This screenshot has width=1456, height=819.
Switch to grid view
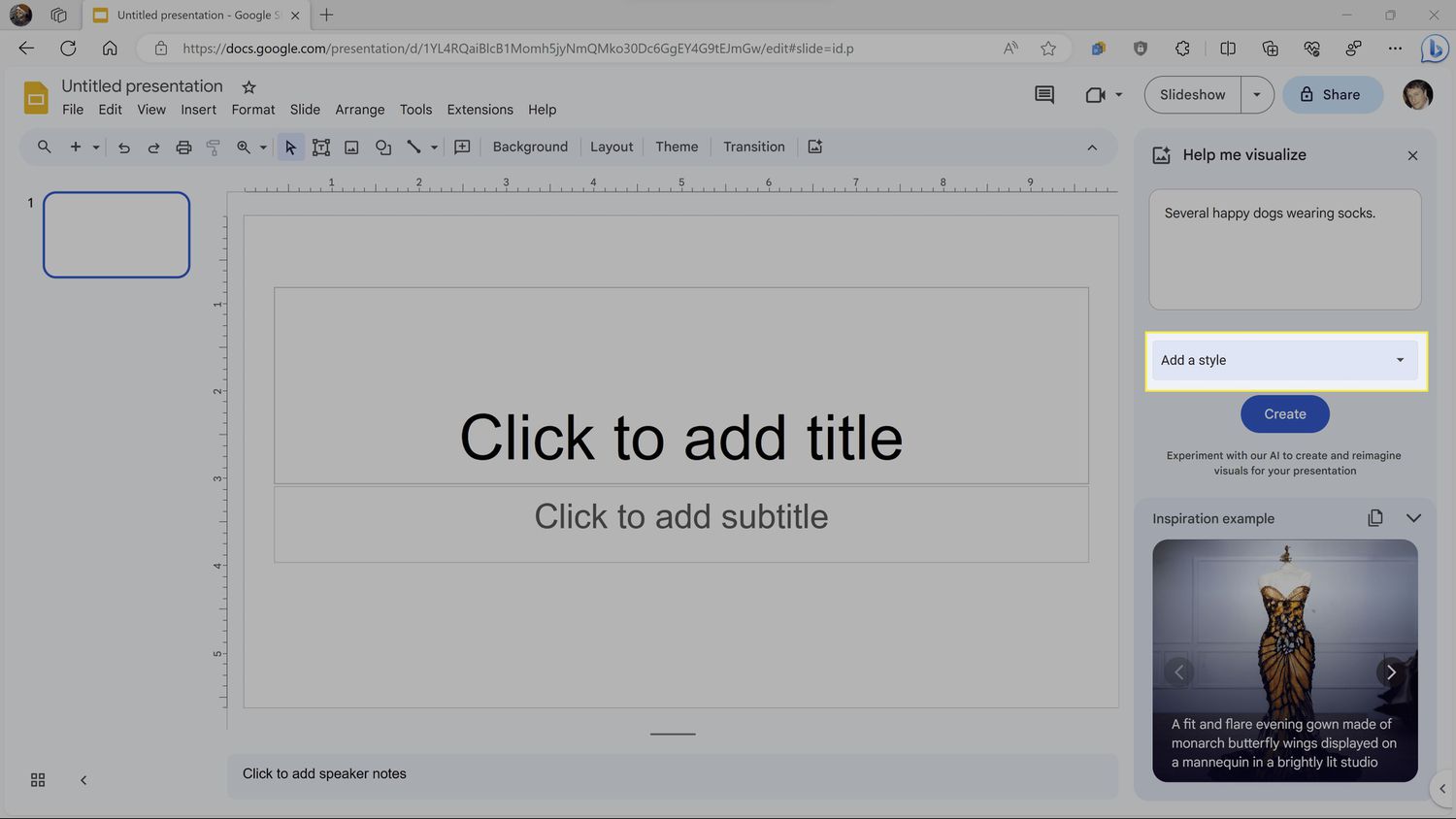38,780
